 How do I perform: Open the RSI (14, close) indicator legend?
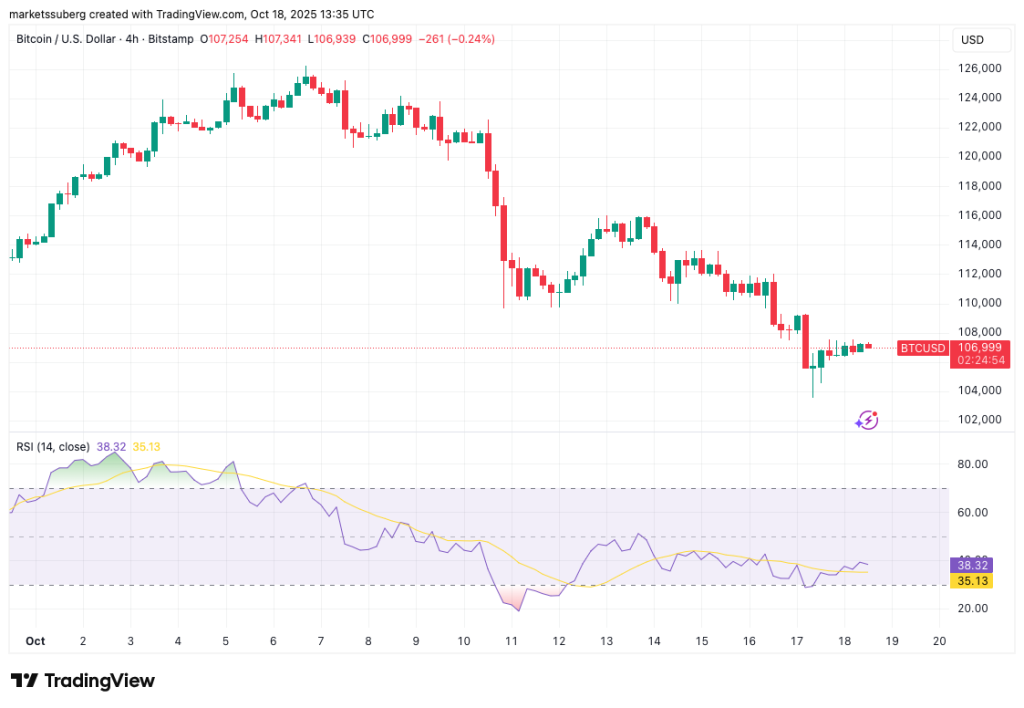coord(53,446)
